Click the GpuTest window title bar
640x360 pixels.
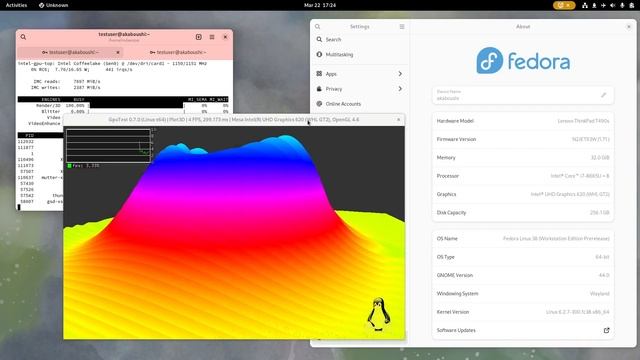[x=234, y=120]
